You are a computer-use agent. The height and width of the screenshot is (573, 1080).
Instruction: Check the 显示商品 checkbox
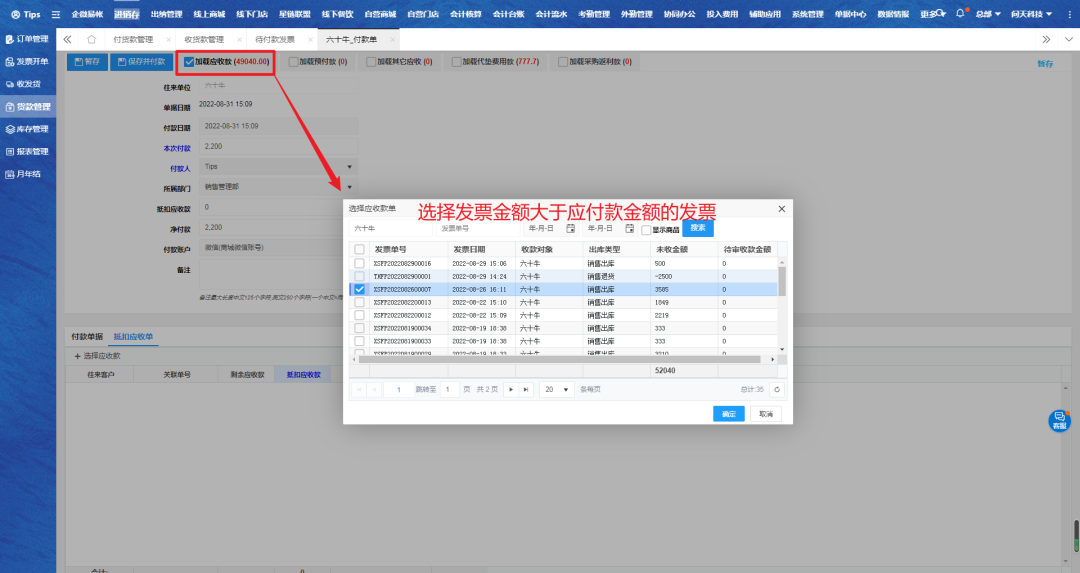(x=646, y=229)
